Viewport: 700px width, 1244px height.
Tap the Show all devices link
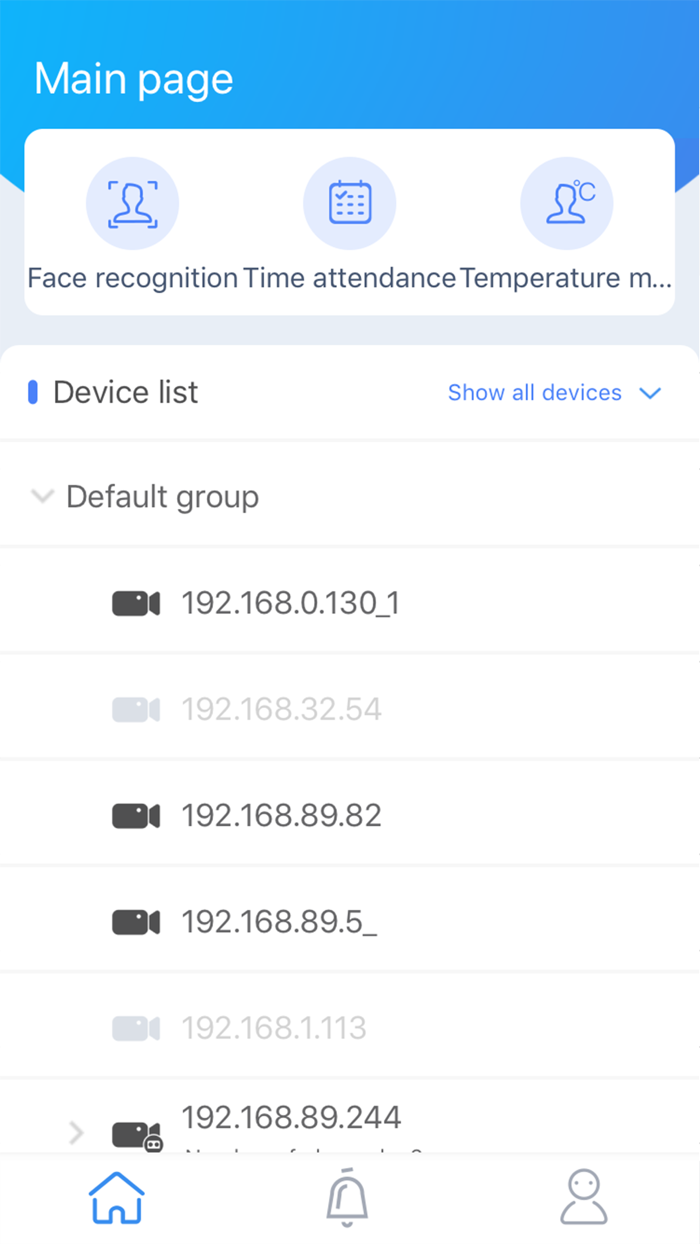(x=534, y=393)
